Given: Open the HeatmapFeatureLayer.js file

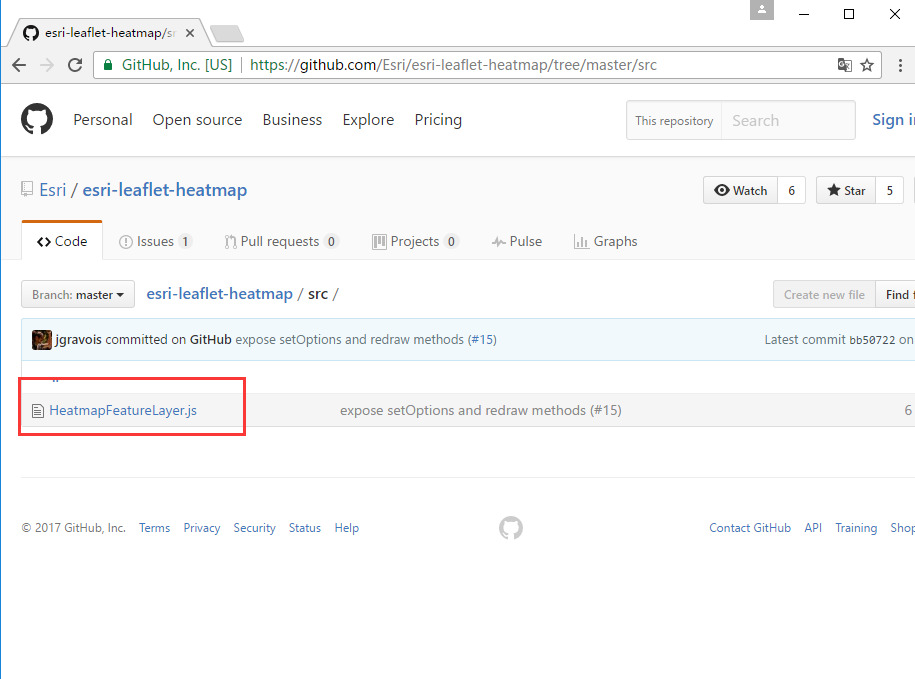Looking at the screenshot, I should point(123,411).
